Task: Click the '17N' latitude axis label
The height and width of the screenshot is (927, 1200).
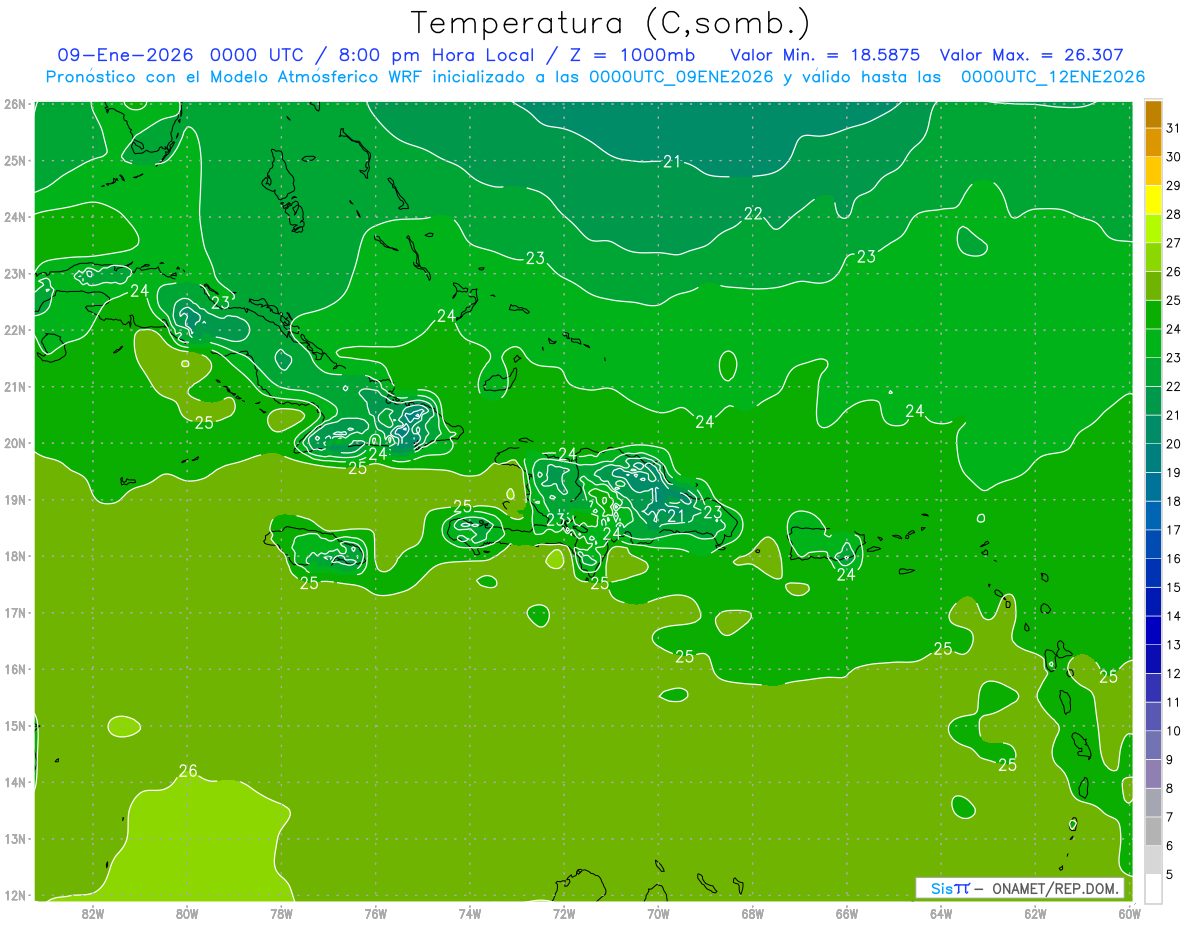Action: click(14, 613)
